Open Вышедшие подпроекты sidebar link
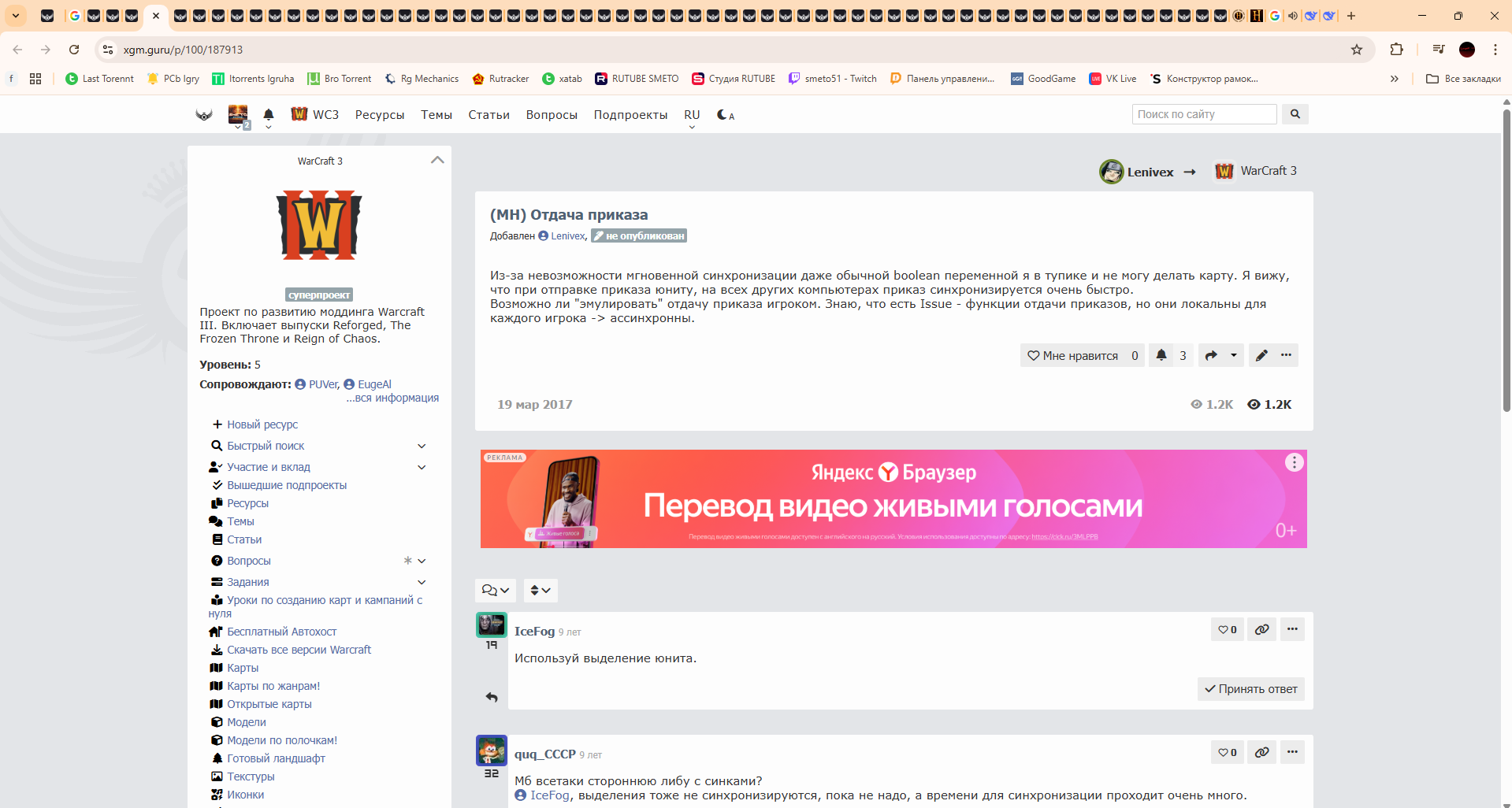1512x808 pixels. click(287, 485)
